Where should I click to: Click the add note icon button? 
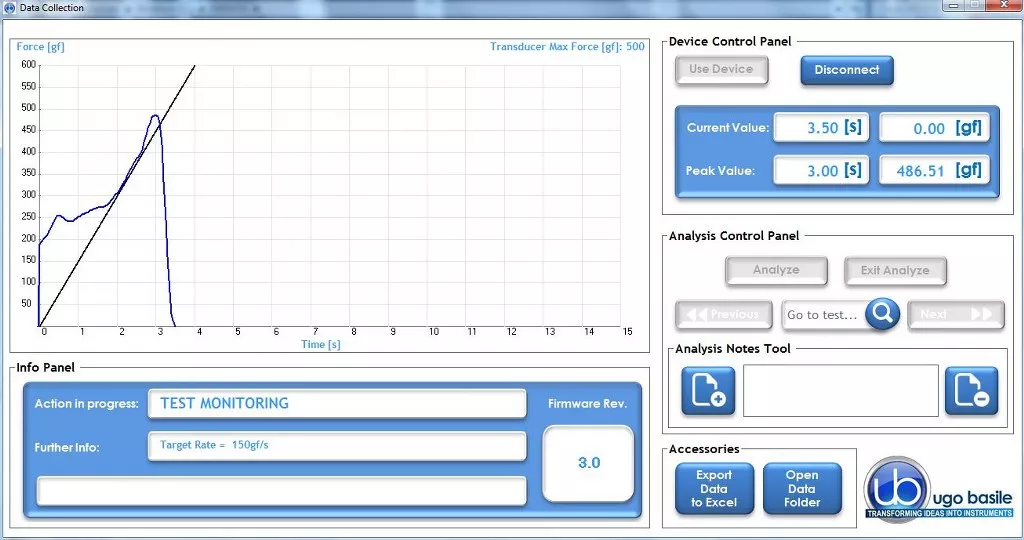(x=708, y=390)
